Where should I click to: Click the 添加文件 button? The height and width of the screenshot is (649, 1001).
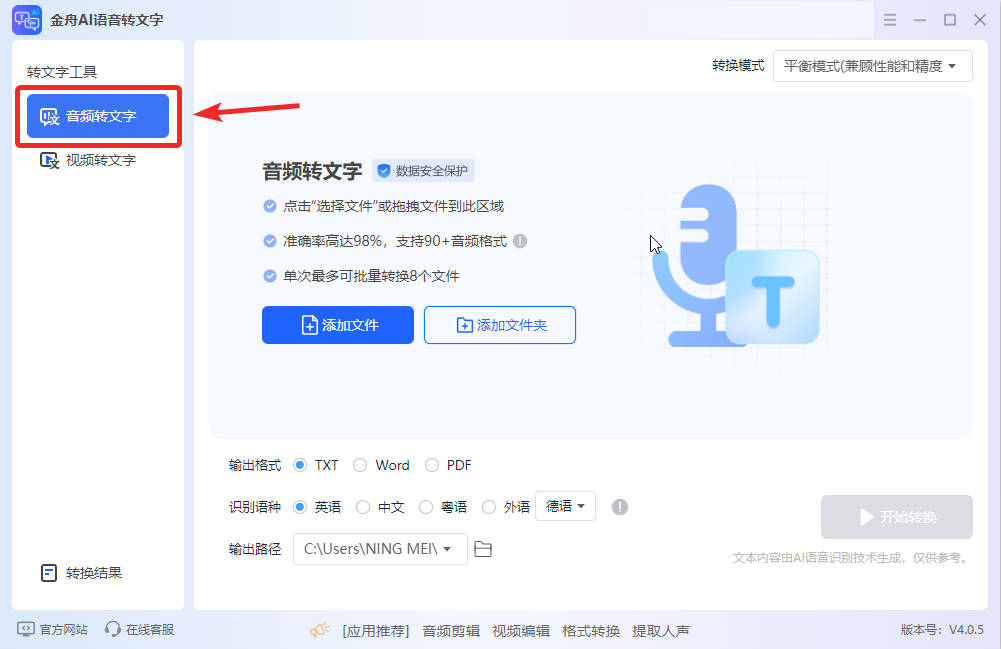338,325
